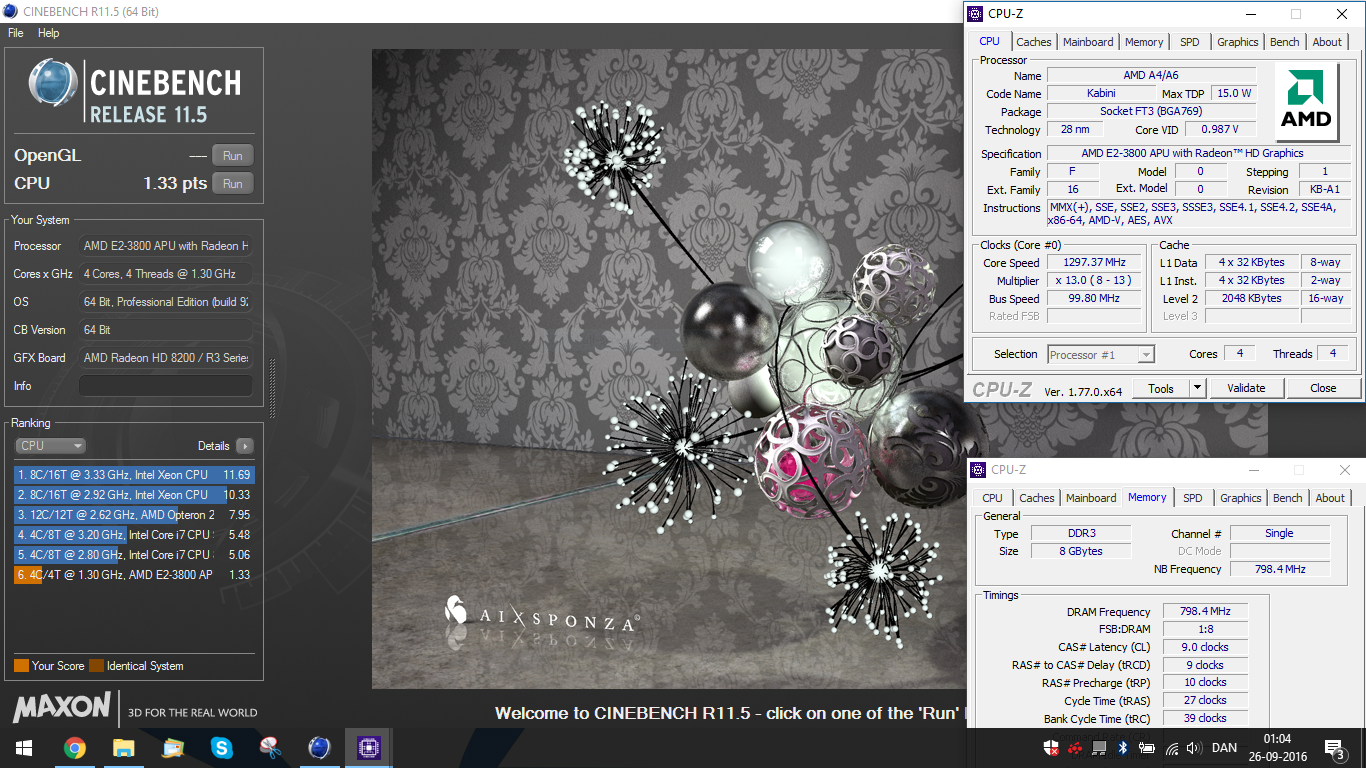Click the Details label in Ranking
The image size is (1366, 768).
click(x=213, y=446)
